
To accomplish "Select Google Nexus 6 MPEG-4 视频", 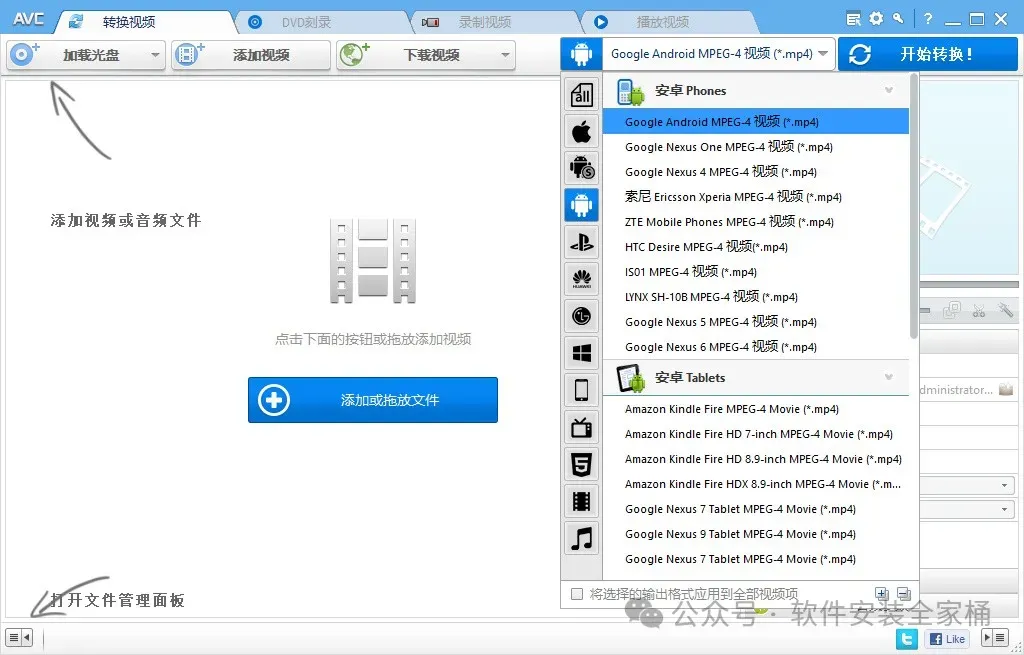I will coord(756,347).
